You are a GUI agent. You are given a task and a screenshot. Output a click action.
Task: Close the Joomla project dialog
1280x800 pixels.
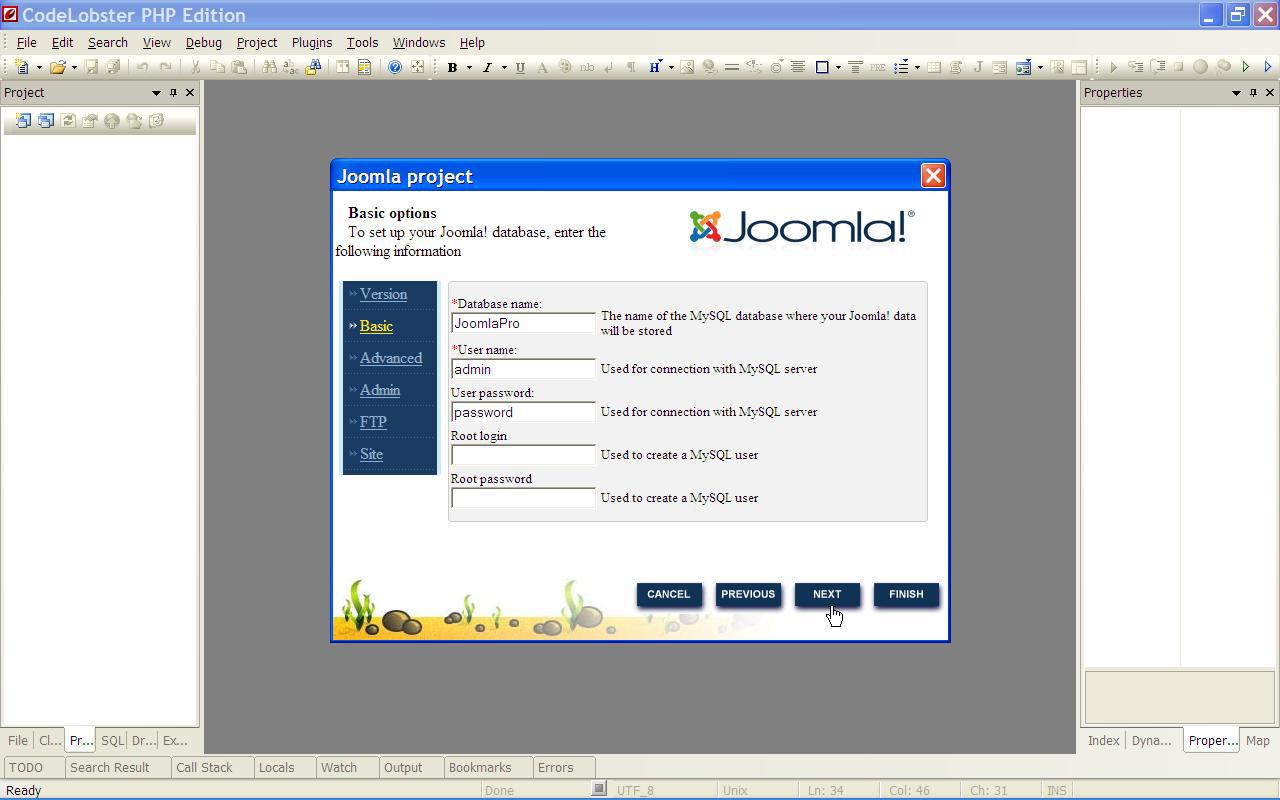point(933,176)
